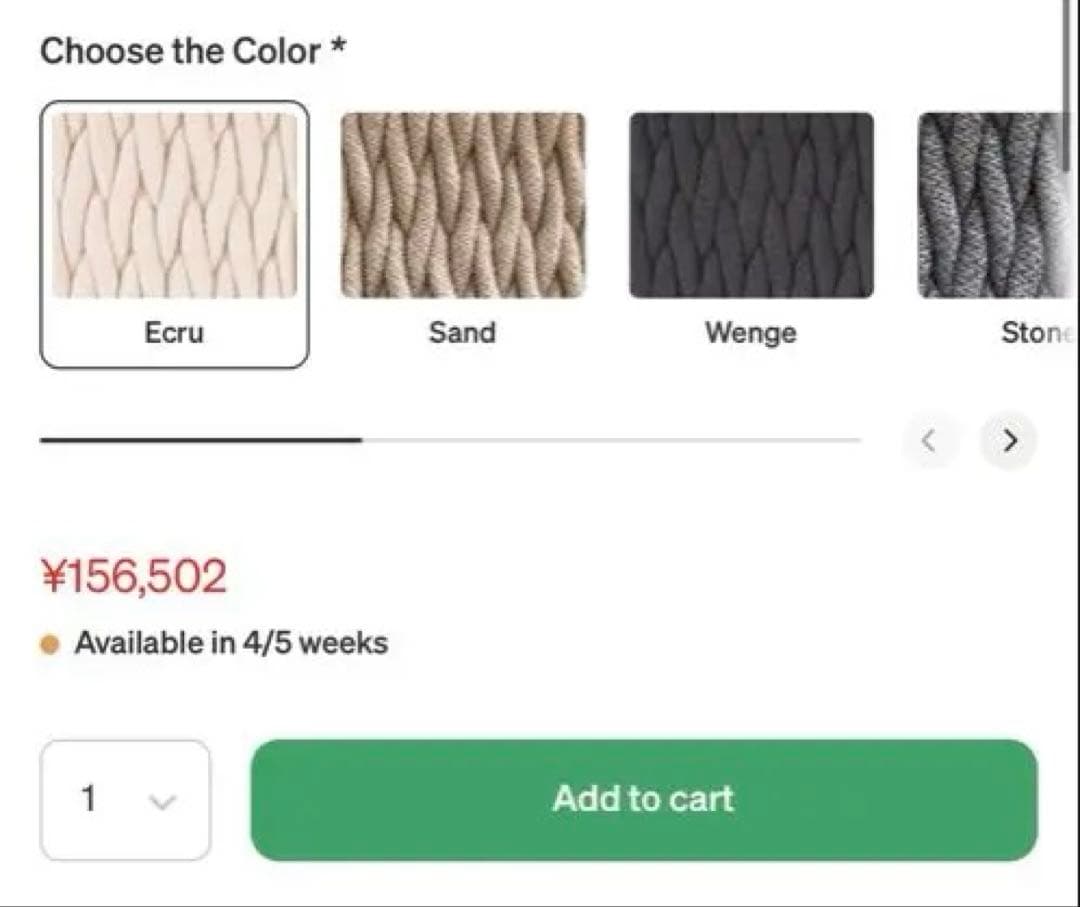Click the next arrow in color carousel
Image resolution: width=1080 pixels, height=907 pixels.
click(x=1009, y=440)
